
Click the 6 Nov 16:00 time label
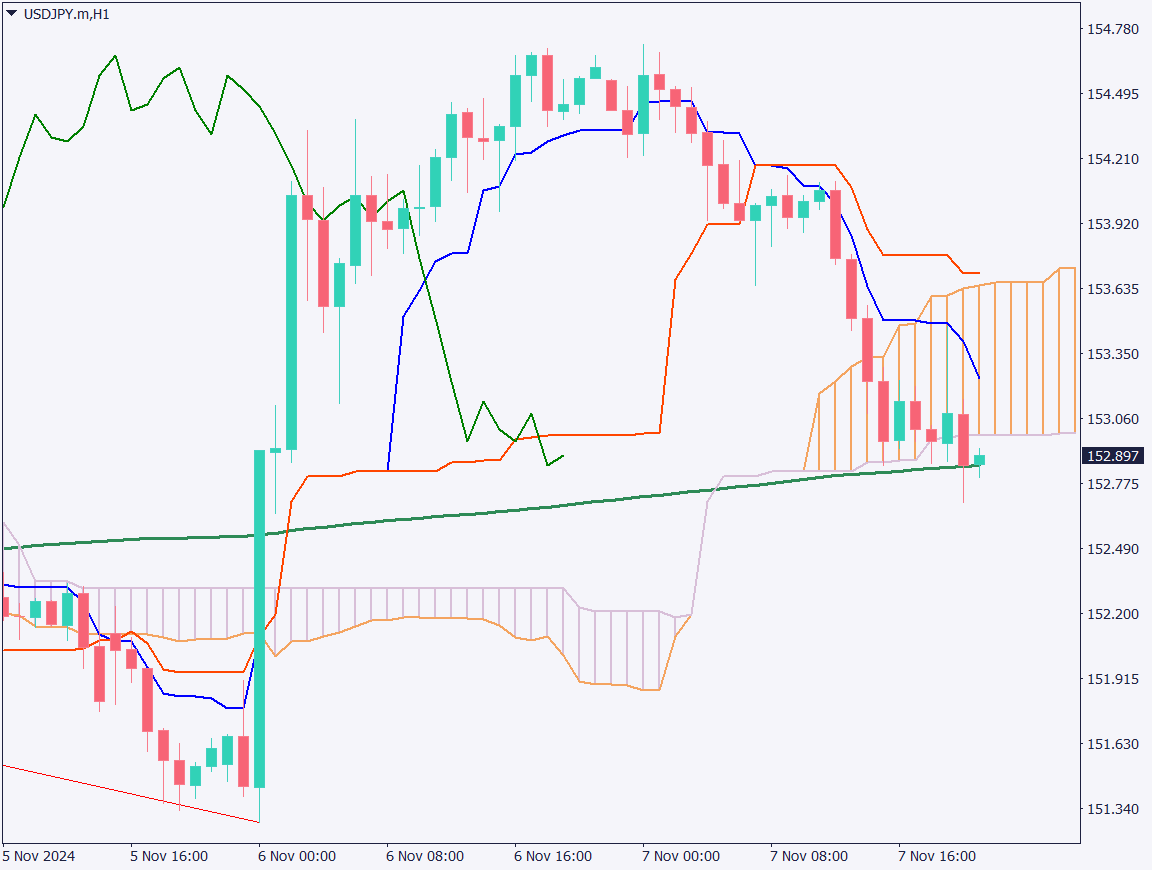(x=553, y=856)
